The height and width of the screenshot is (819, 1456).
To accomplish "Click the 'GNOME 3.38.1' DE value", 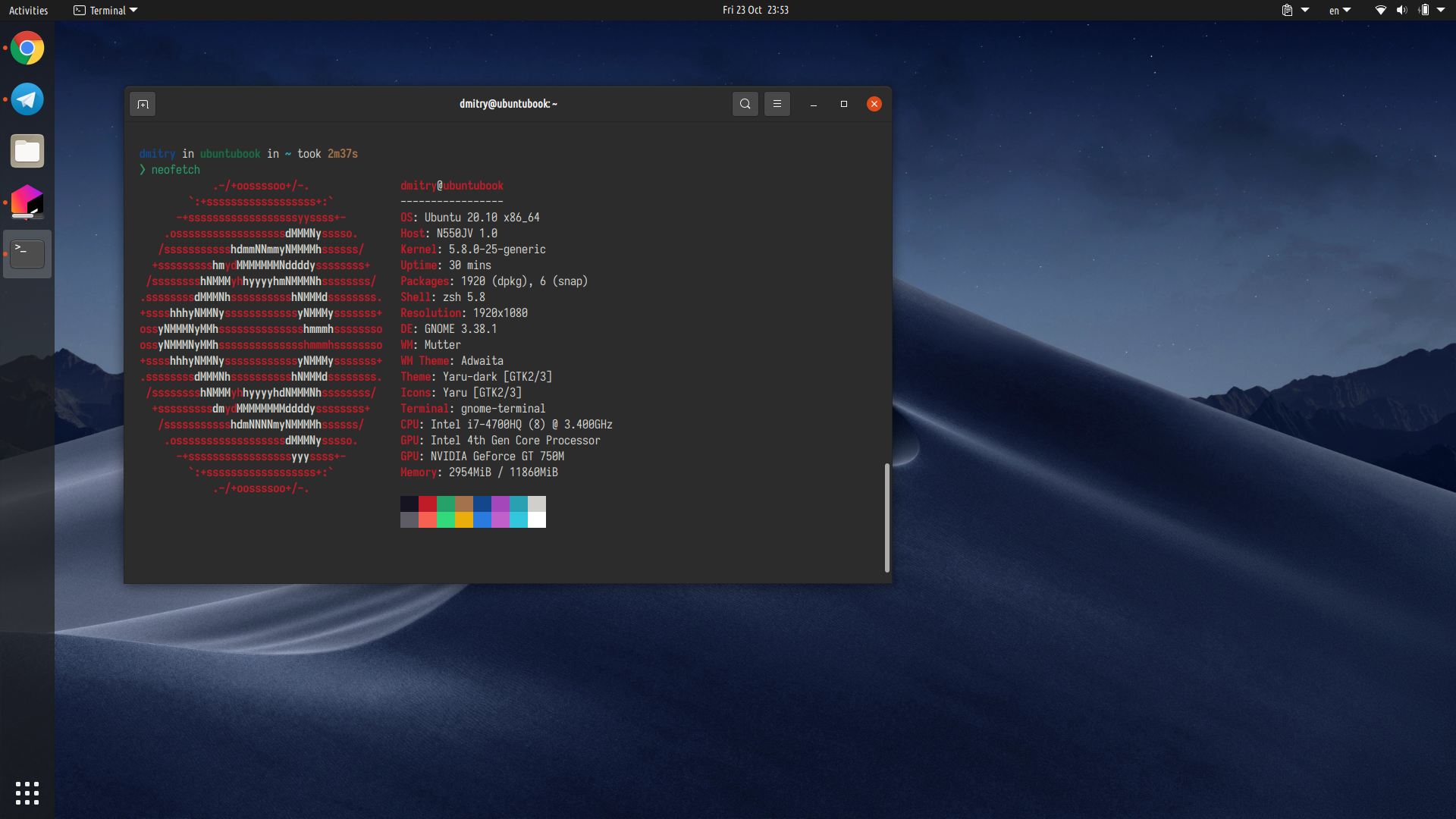I will coord(461,329).
